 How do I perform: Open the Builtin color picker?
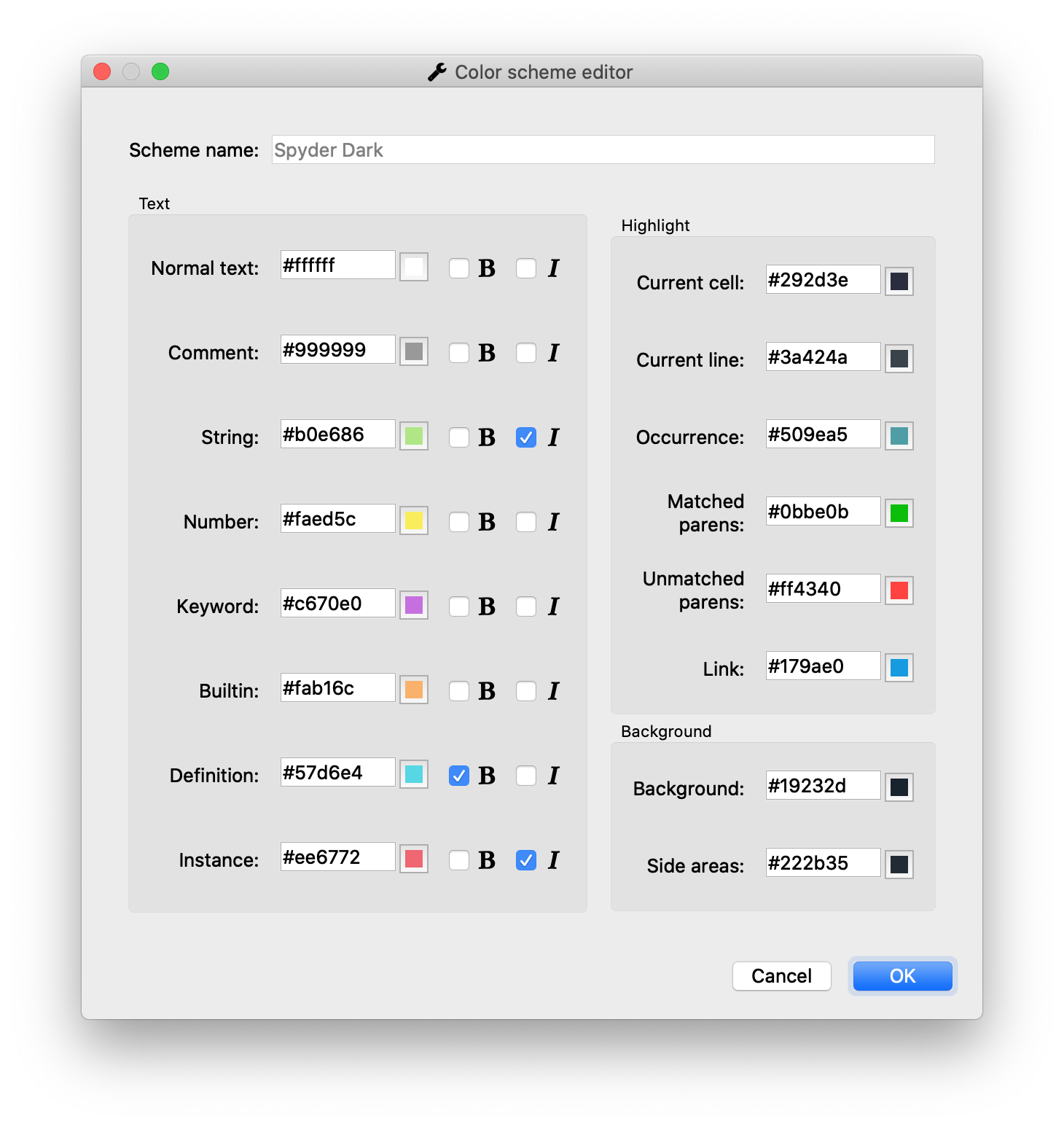tap(413, 688)
